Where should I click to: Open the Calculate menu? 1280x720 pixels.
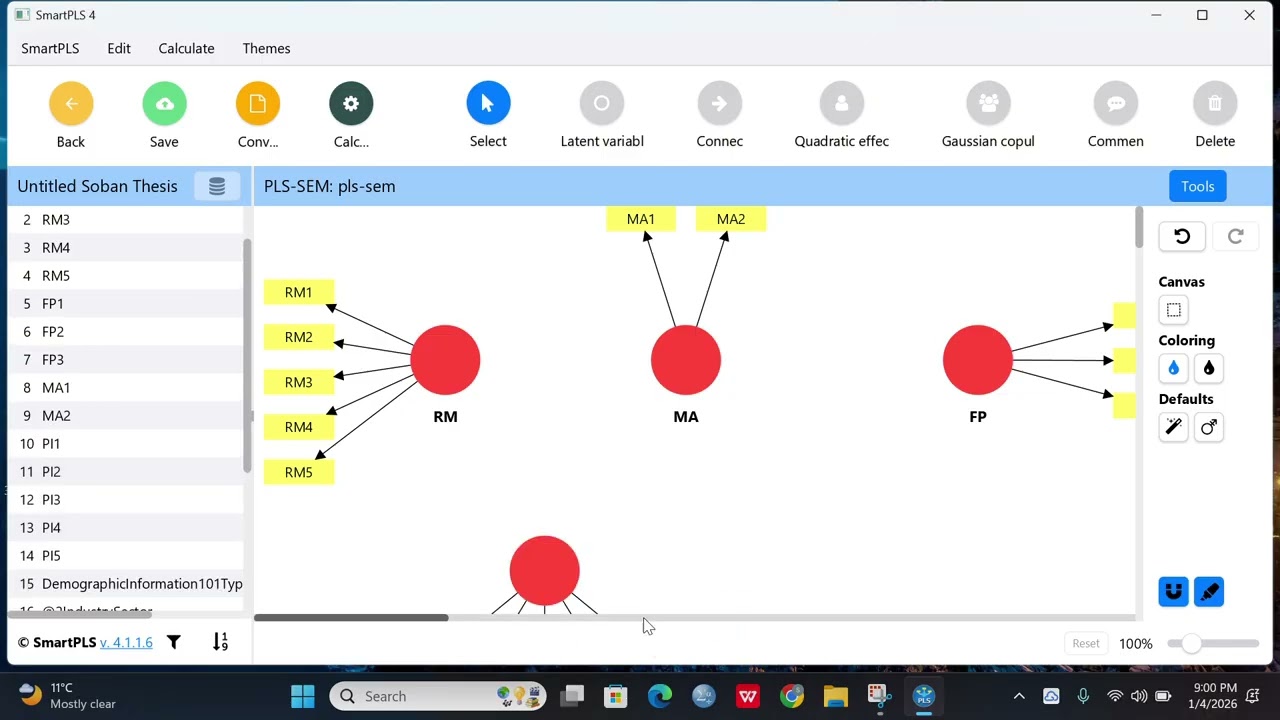point(186,48)
